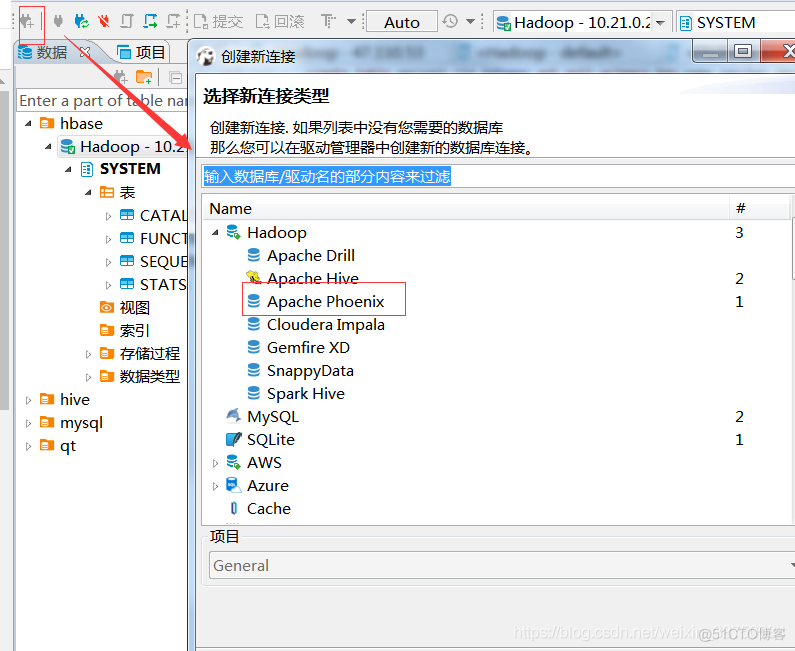Image resolution: width=795 pixels, height=651 pixels.
Task: Click the transaction log clock icon
Action: 450,21
